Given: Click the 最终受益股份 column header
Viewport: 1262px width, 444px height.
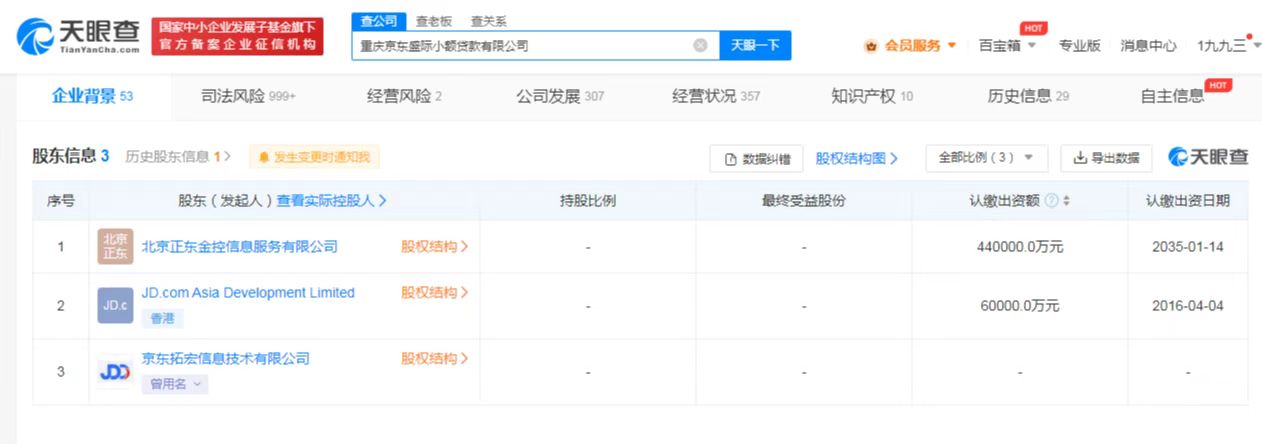Looking at the screenshot, I should click(x=804, y=200).
